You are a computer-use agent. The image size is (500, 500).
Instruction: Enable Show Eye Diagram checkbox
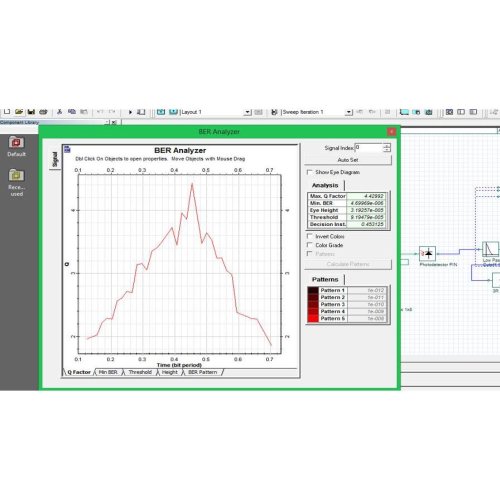coord(309,172)
